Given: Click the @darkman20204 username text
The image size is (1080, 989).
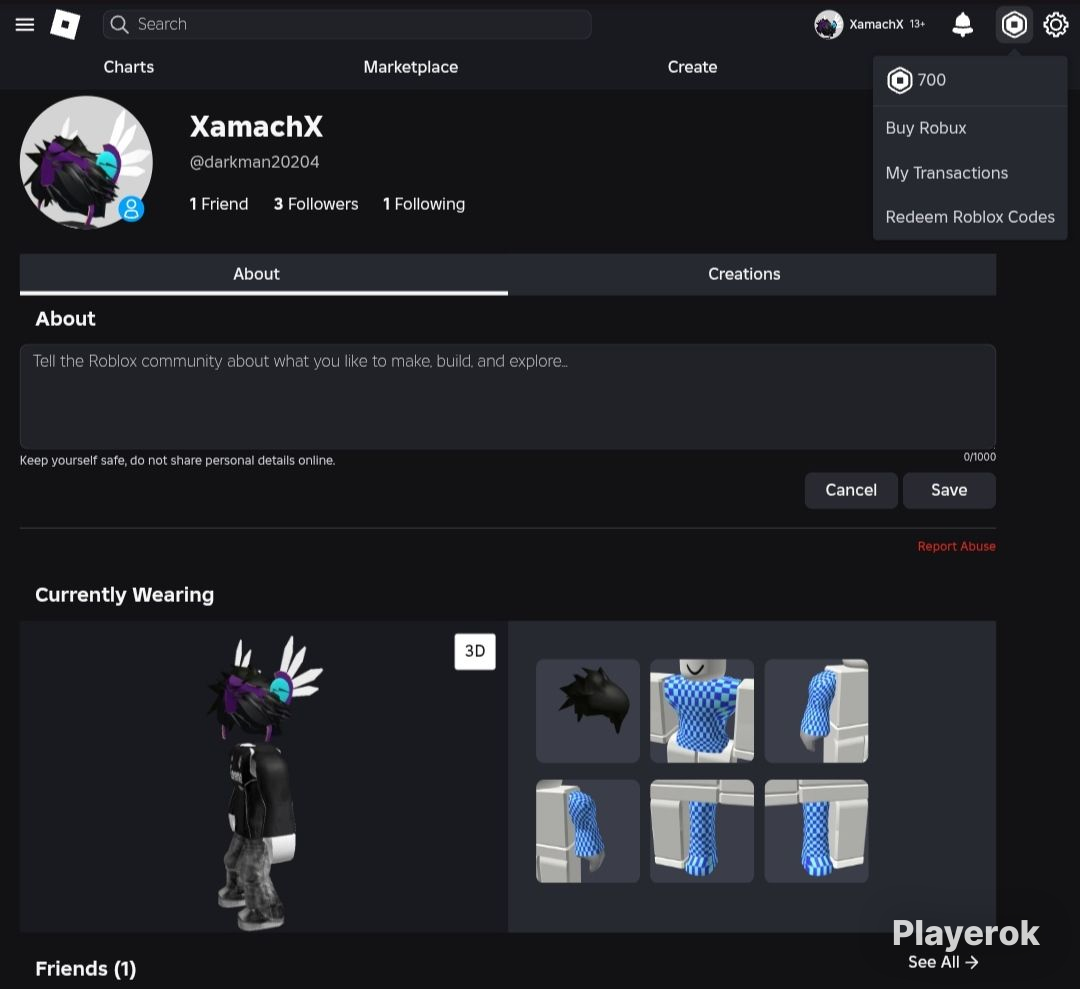Looking at the screenshot, I should coord(254,162).
